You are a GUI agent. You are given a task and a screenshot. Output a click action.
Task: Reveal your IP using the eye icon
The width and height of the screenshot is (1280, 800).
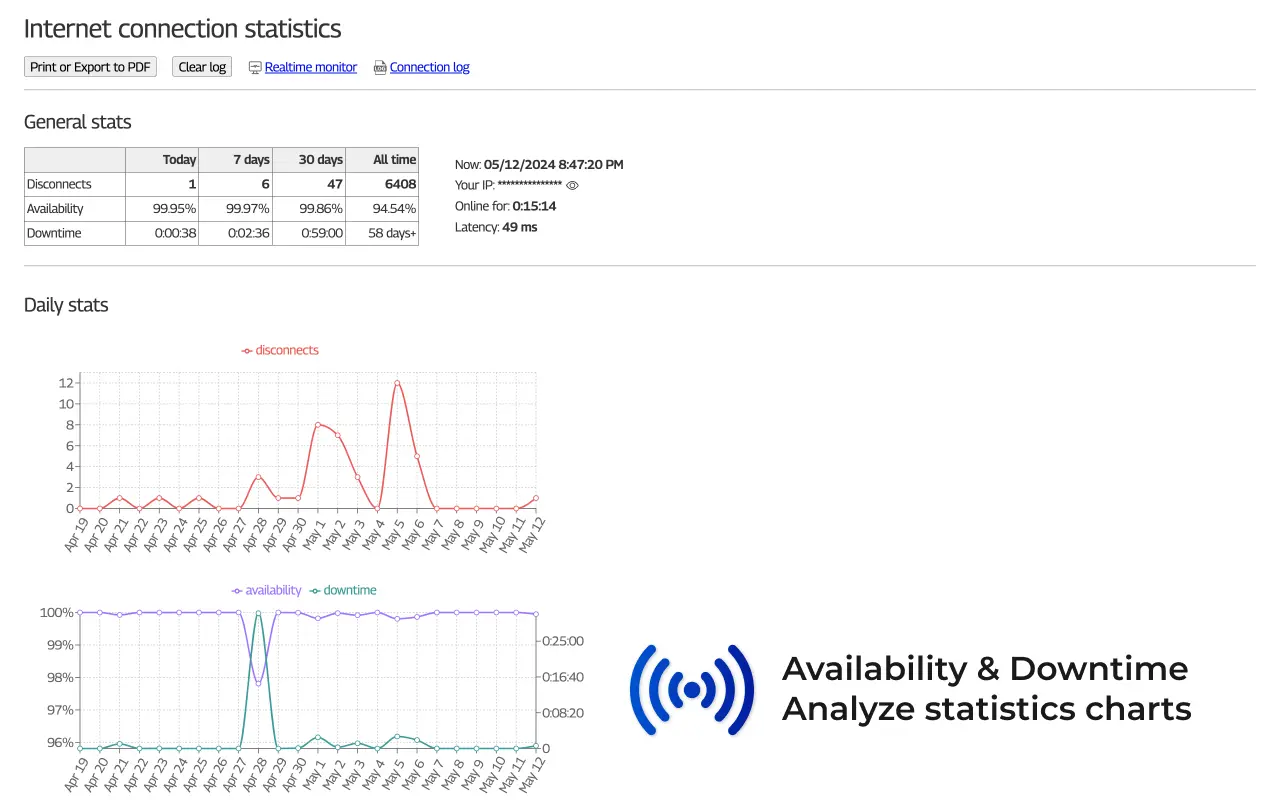coord(572,185)
